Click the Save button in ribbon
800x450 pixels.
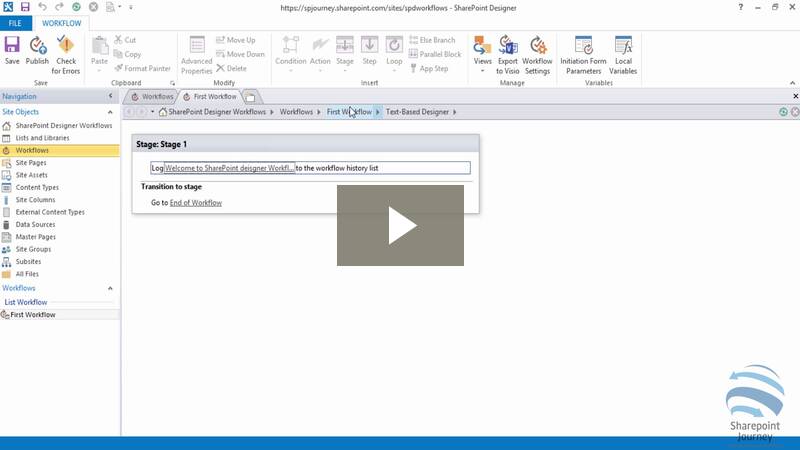(12, 50)
